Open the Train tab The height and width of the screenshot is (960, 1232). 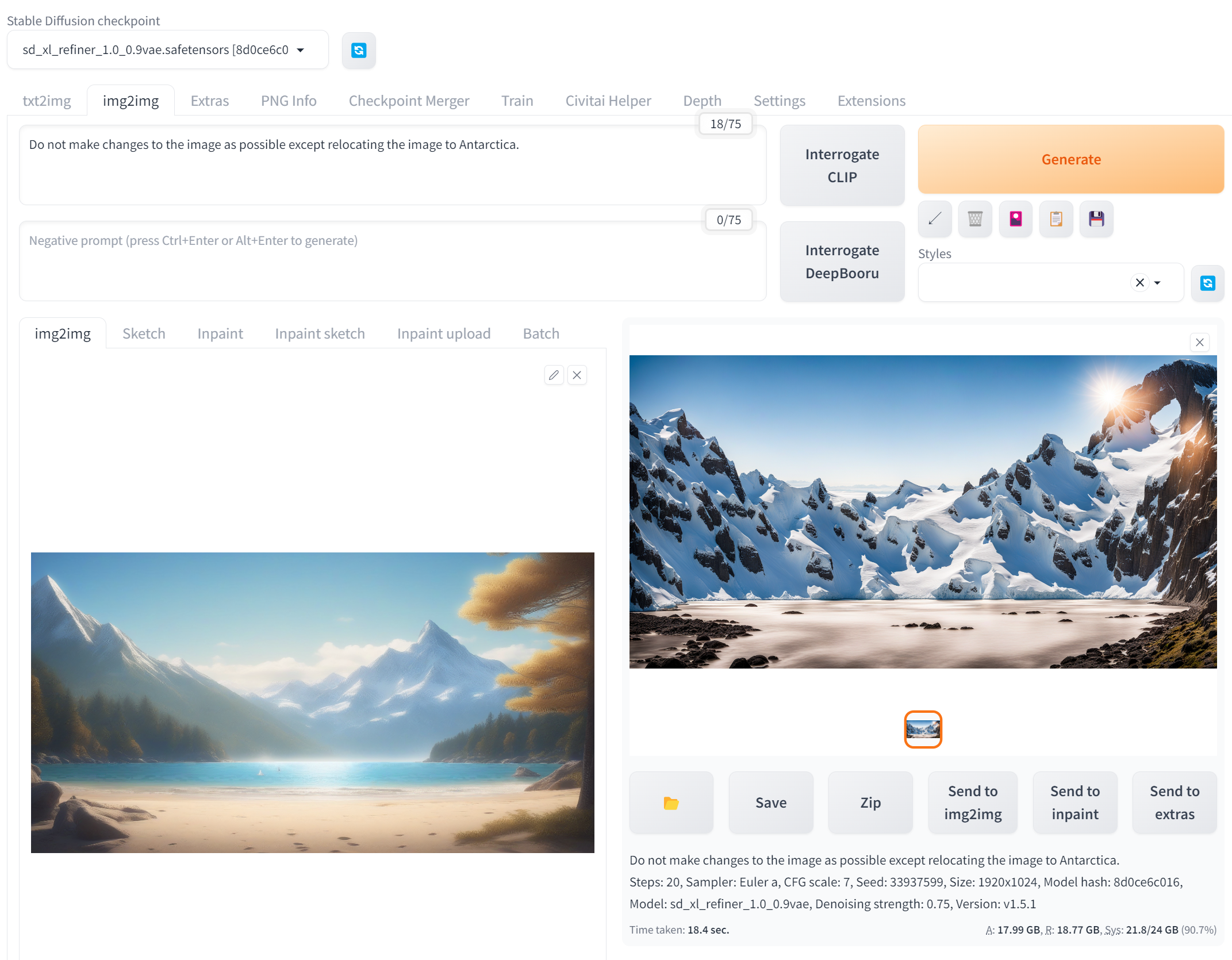tap(517, 101)
